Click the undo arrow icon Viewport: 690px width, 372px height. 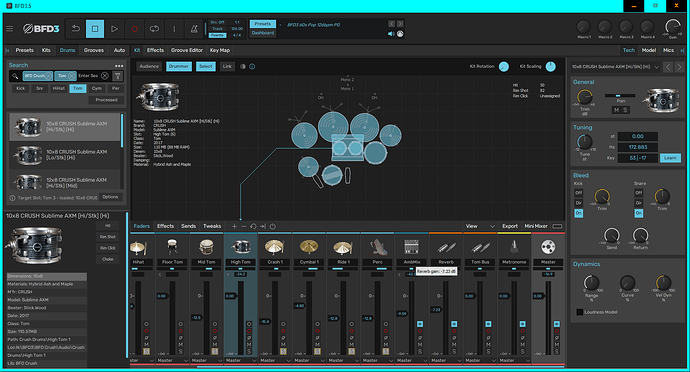pos(76,29)
